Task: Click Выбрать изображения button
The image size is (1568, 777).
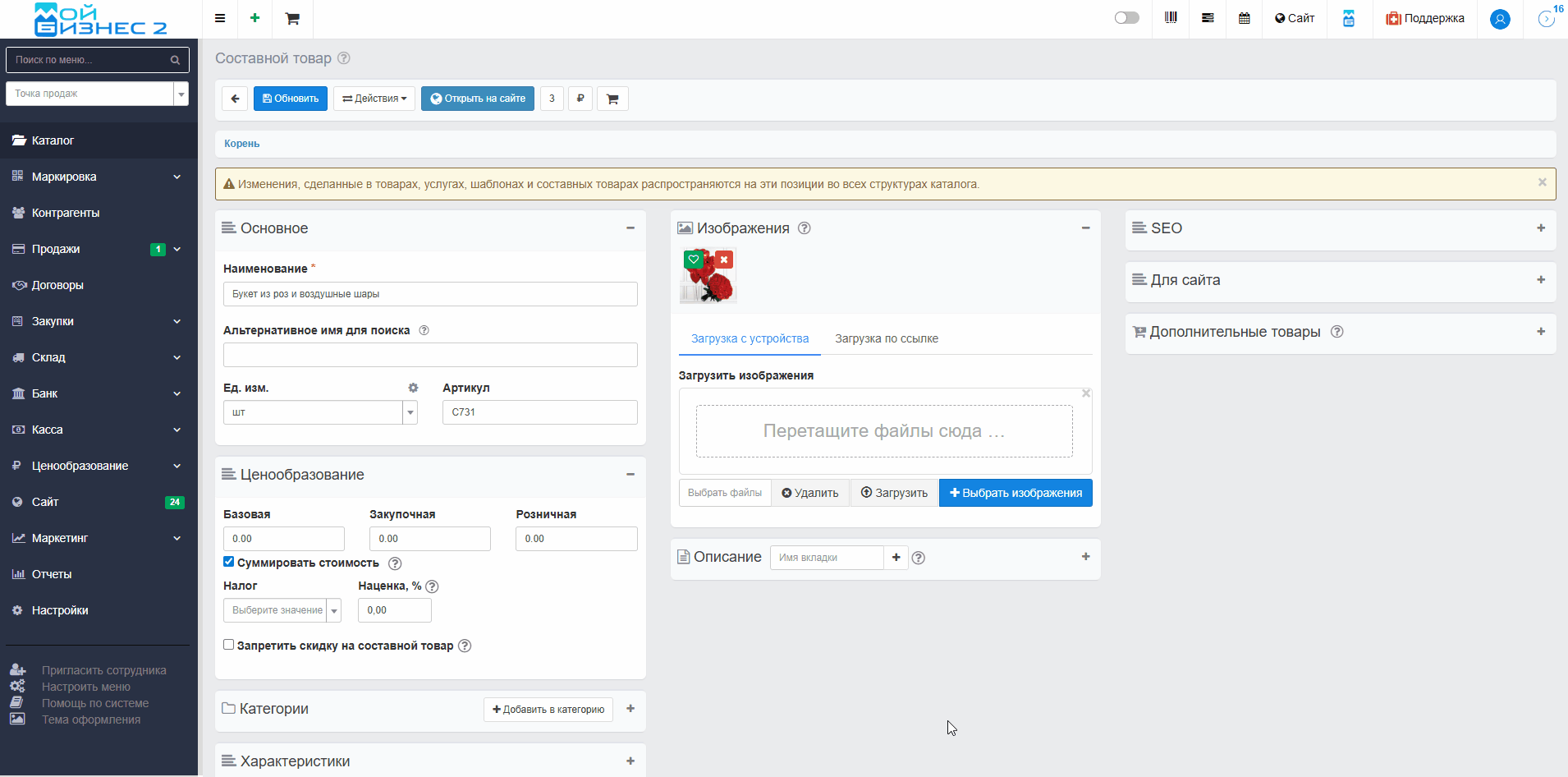Action: pos(1015,493)
